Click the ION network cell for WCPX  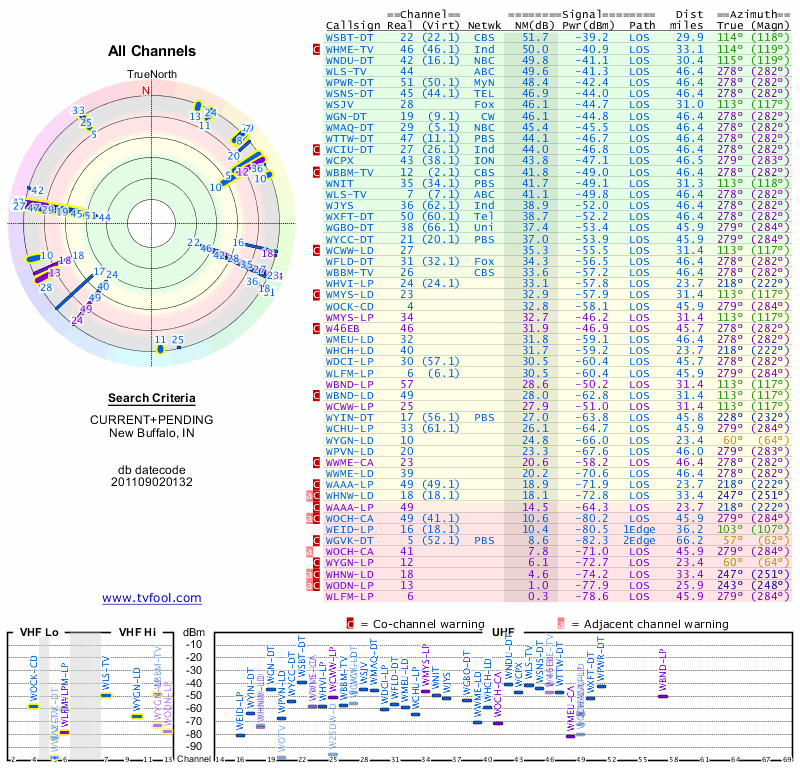click(484, 160)
